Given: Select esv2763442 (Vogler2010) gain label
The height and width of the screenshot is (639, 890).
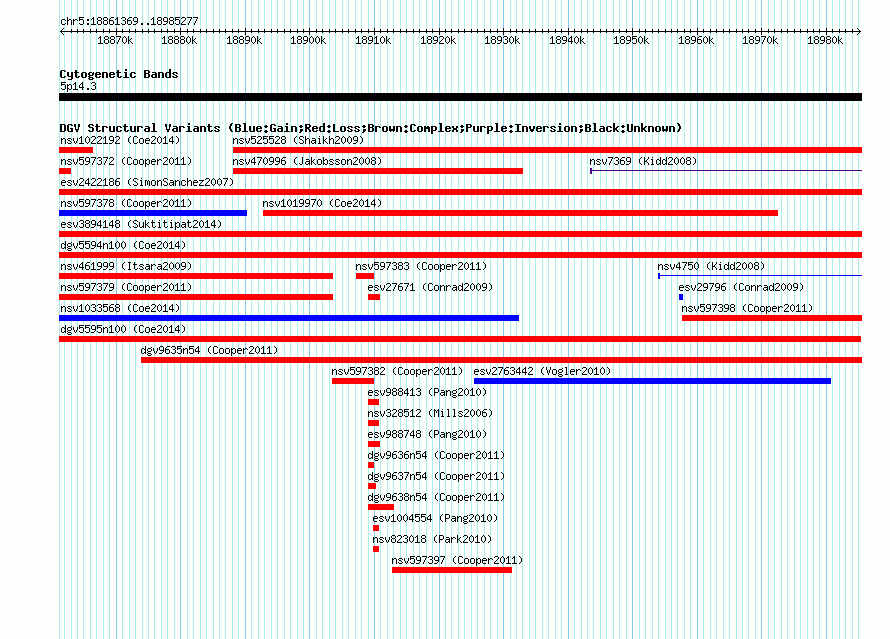Looking at the screenshot, I should 542,371.
